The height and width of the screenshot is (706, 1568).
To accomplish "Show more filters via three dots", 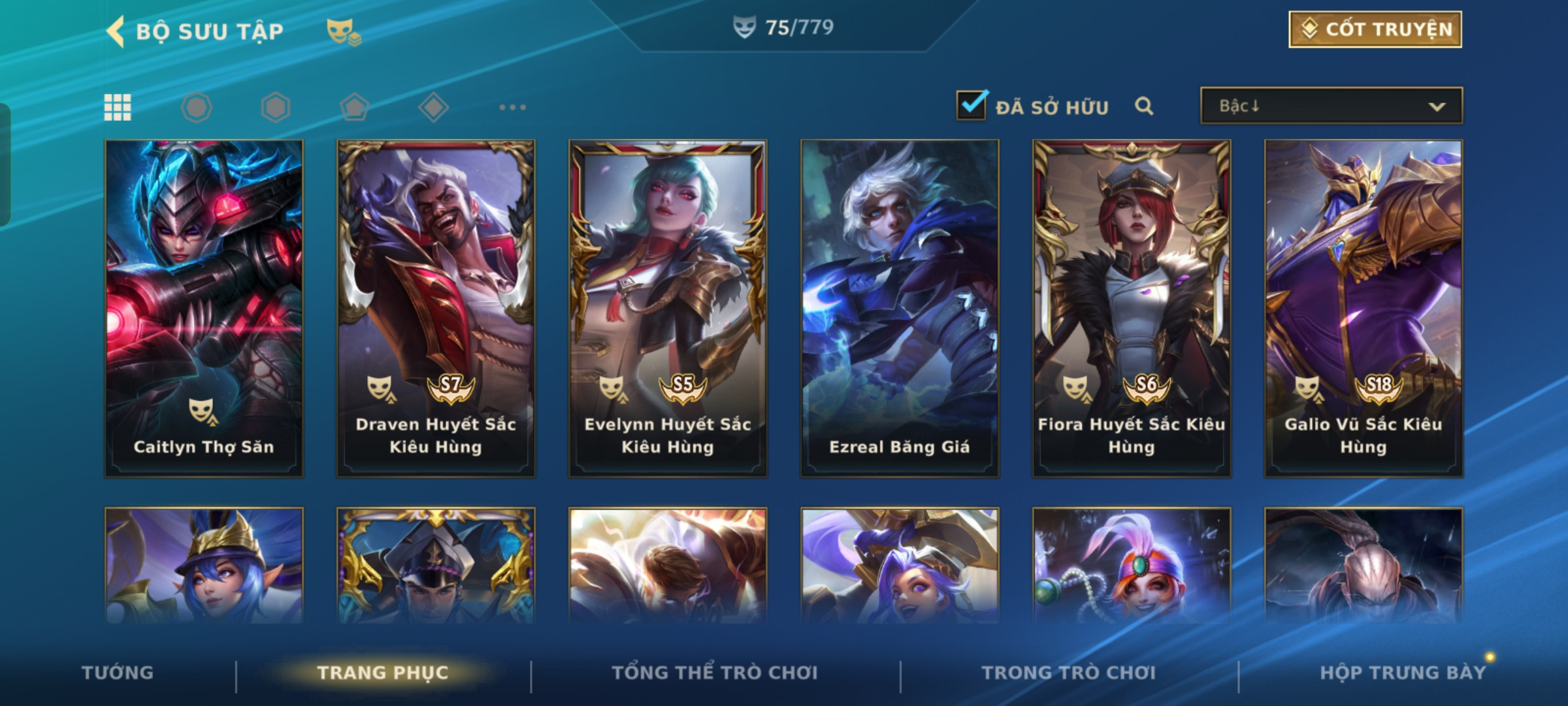I will click(513, 107).
